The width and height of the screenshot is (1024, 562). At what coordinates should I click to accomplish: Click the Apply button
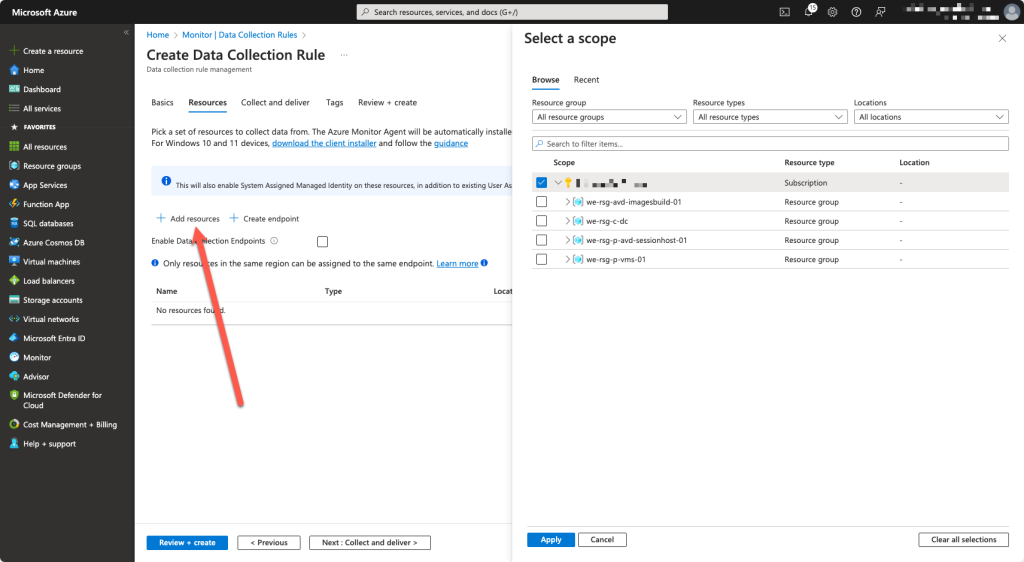point(551,540)
